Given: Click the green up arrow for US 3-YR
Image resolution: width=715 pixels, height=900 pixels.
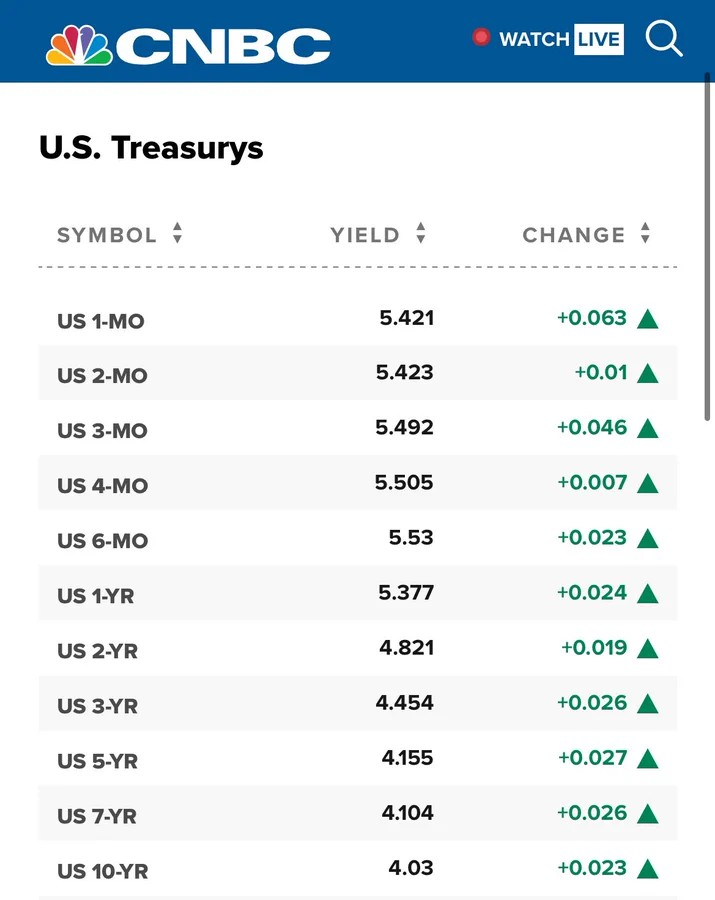Looking at the screenshot, I should click(x=647, y=704).
